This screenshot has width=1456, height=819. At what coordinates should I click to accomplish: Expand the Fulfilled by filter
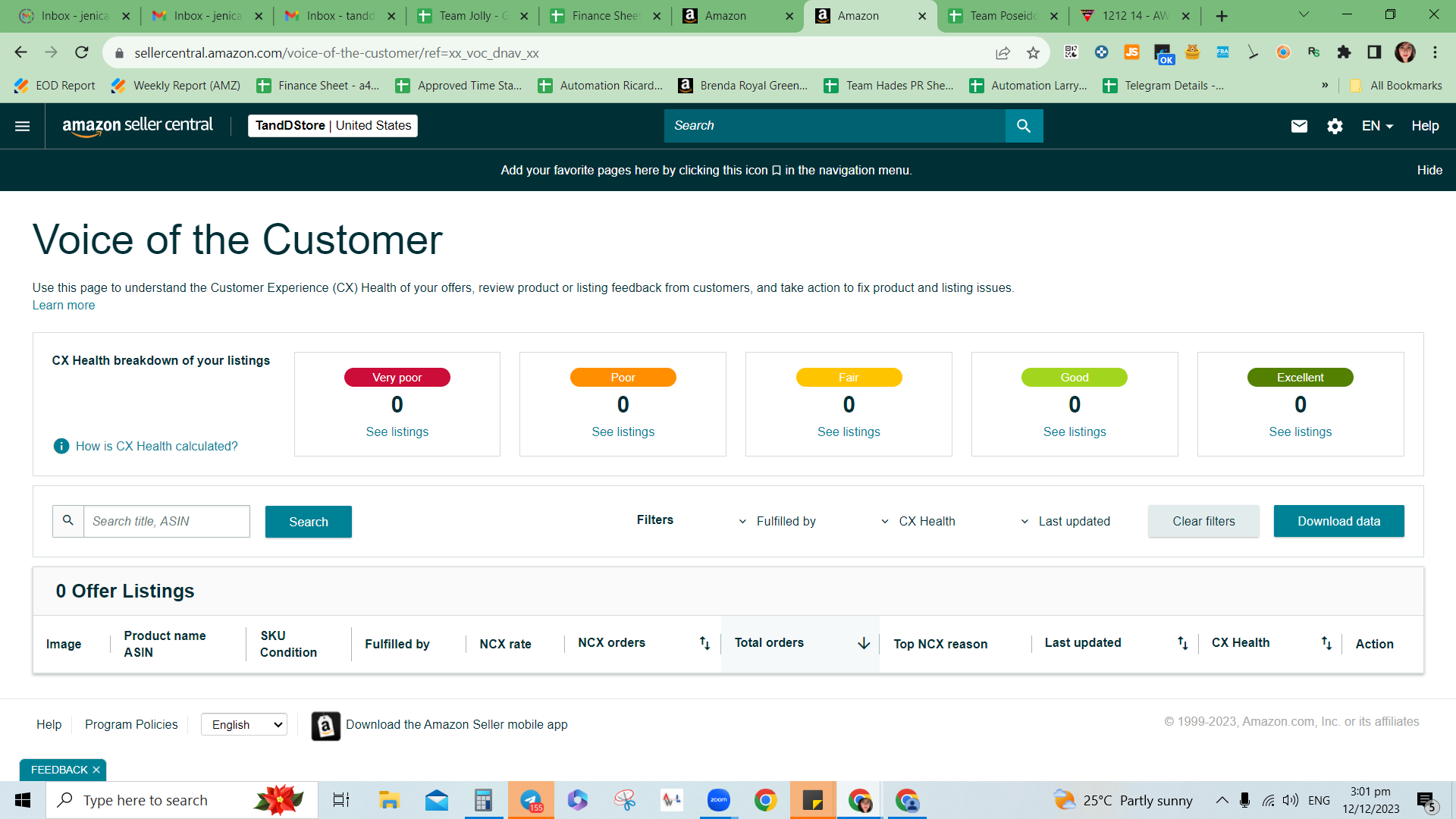coord(777,521)
